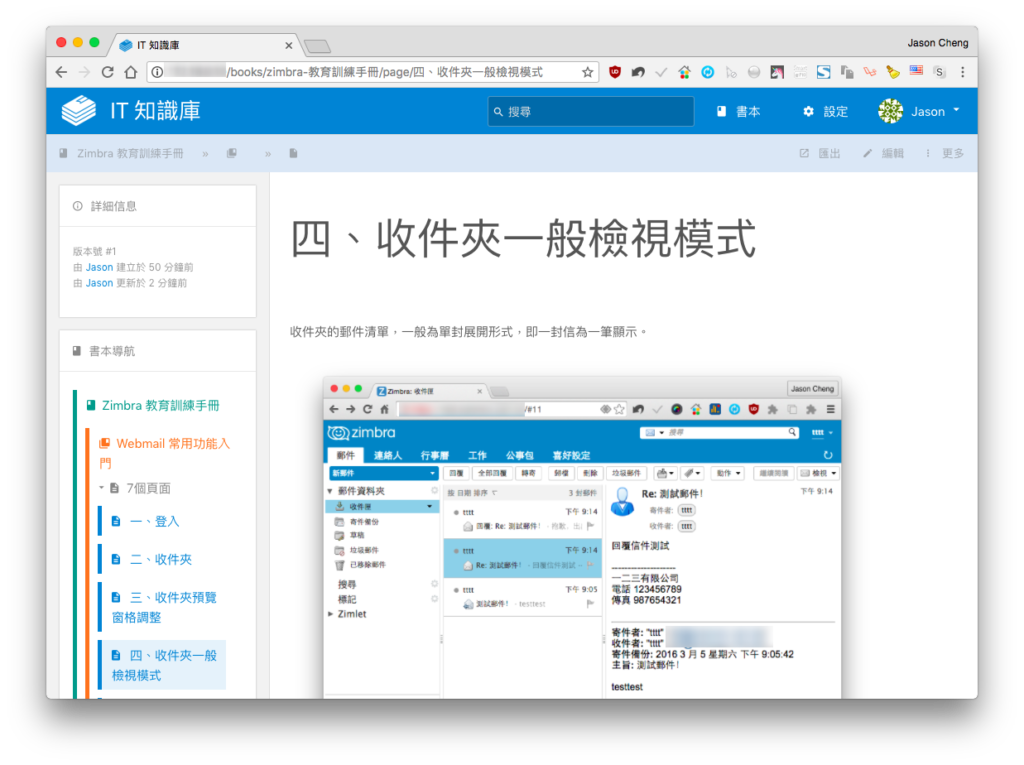
Task: Open the 匯出 export menu
Action: point(820,154)
